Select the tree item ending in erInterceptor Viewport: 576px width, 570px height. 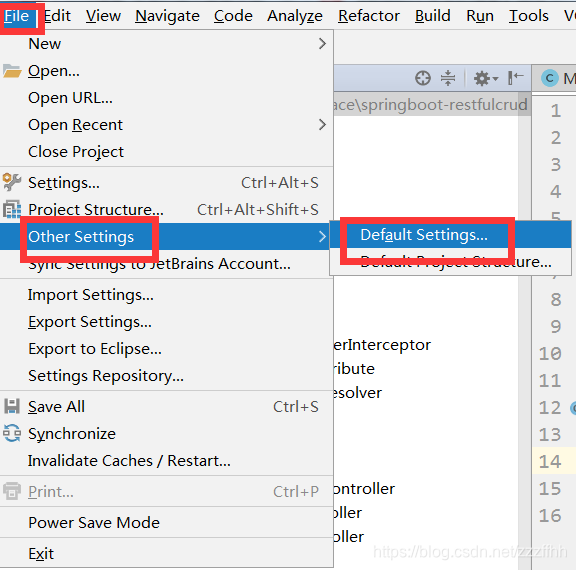pyautogui.click(x=382, y=345)
